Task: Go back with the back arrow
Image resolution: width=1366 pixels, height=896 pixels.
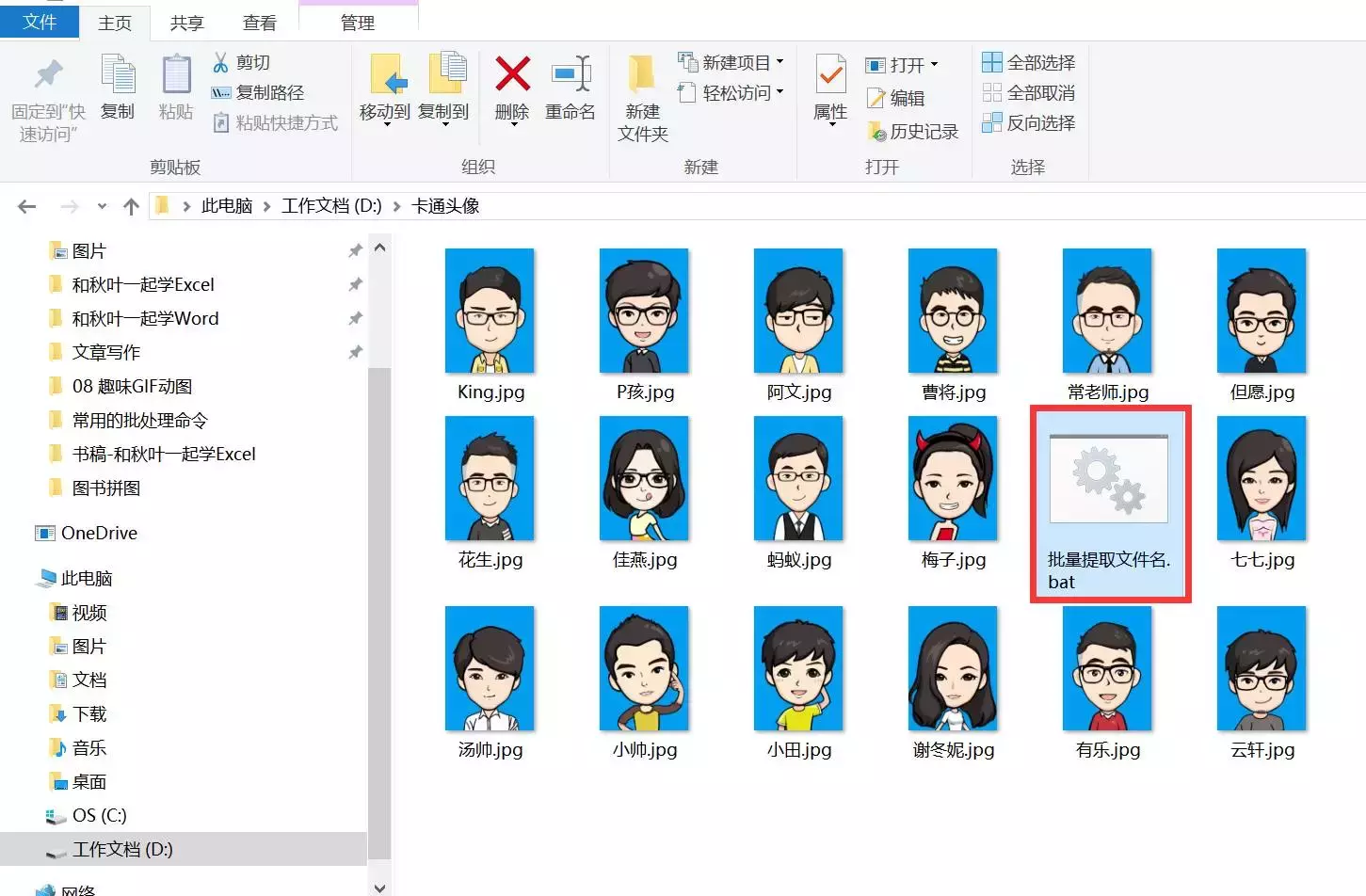Action: tap(26, 206)
